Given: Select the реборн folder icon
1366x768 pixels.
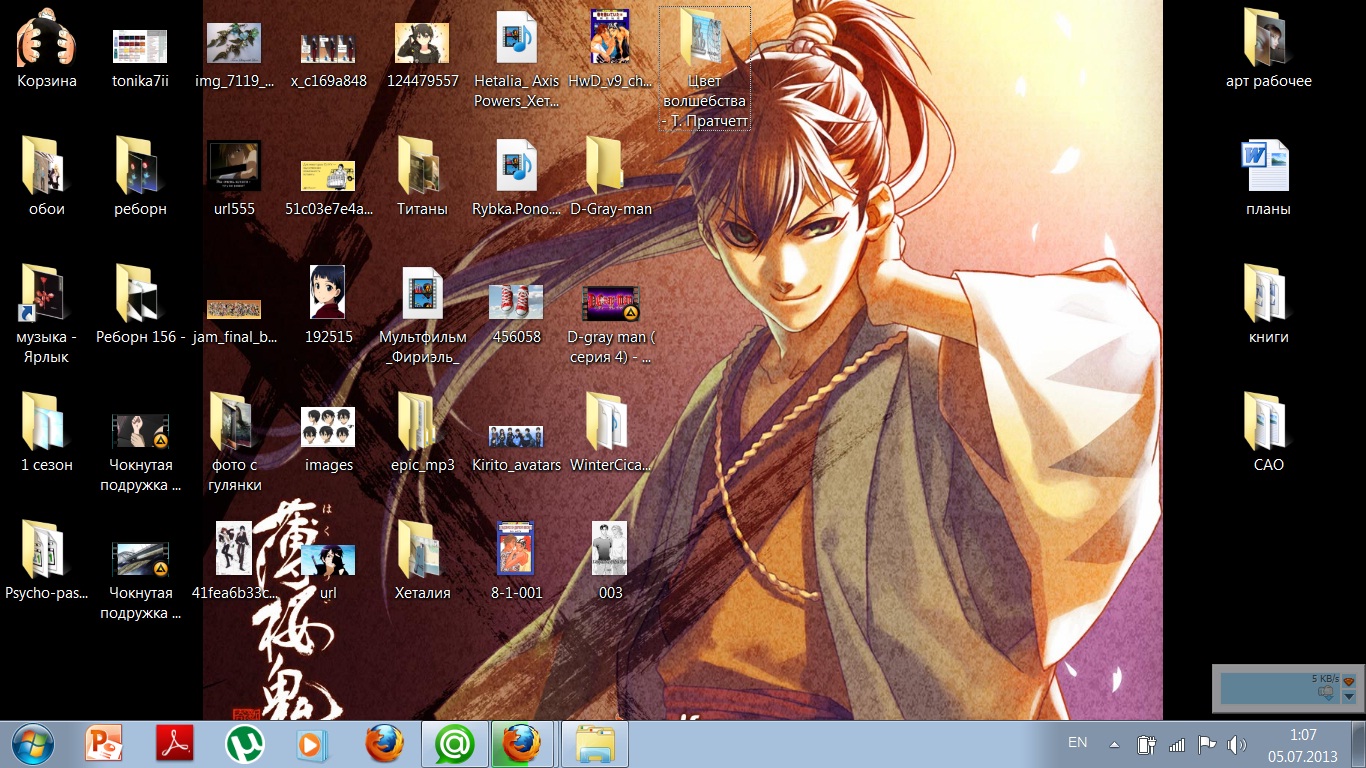Looking at the screenshot, I should (x=140, y=178).
